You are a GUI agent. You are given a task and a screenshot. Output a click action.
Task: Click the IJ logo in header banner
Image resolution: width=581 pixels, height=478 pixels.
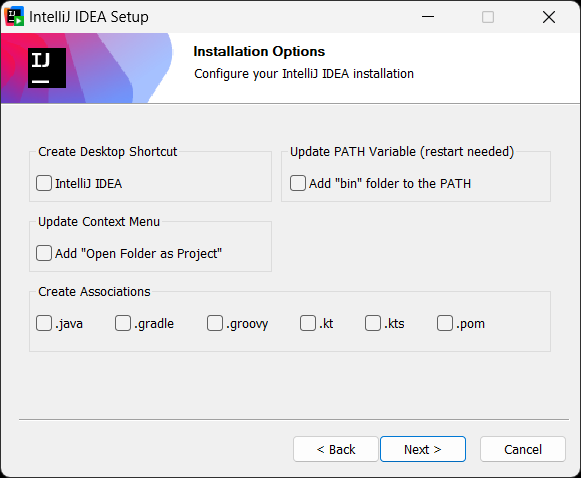click(x=47, y=68)
